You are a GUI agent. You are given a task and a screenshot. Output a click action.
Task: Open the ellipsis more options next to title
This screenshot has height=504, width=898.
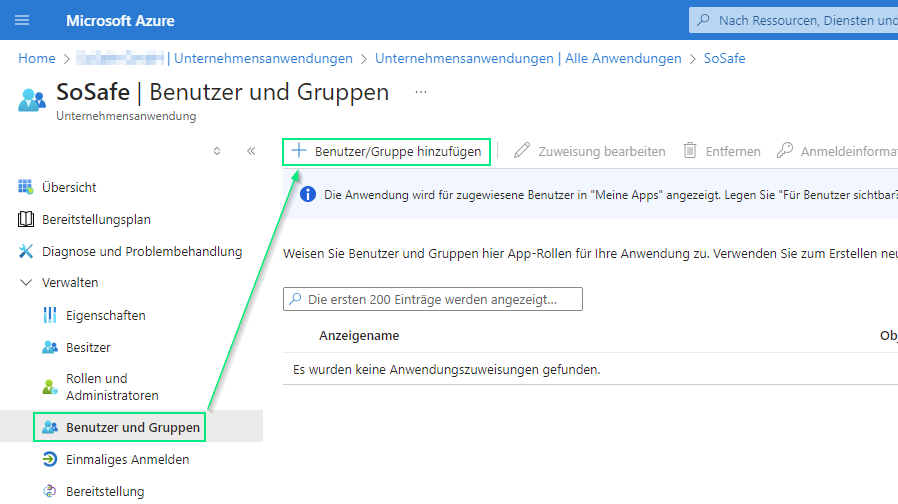pos(421,92)
